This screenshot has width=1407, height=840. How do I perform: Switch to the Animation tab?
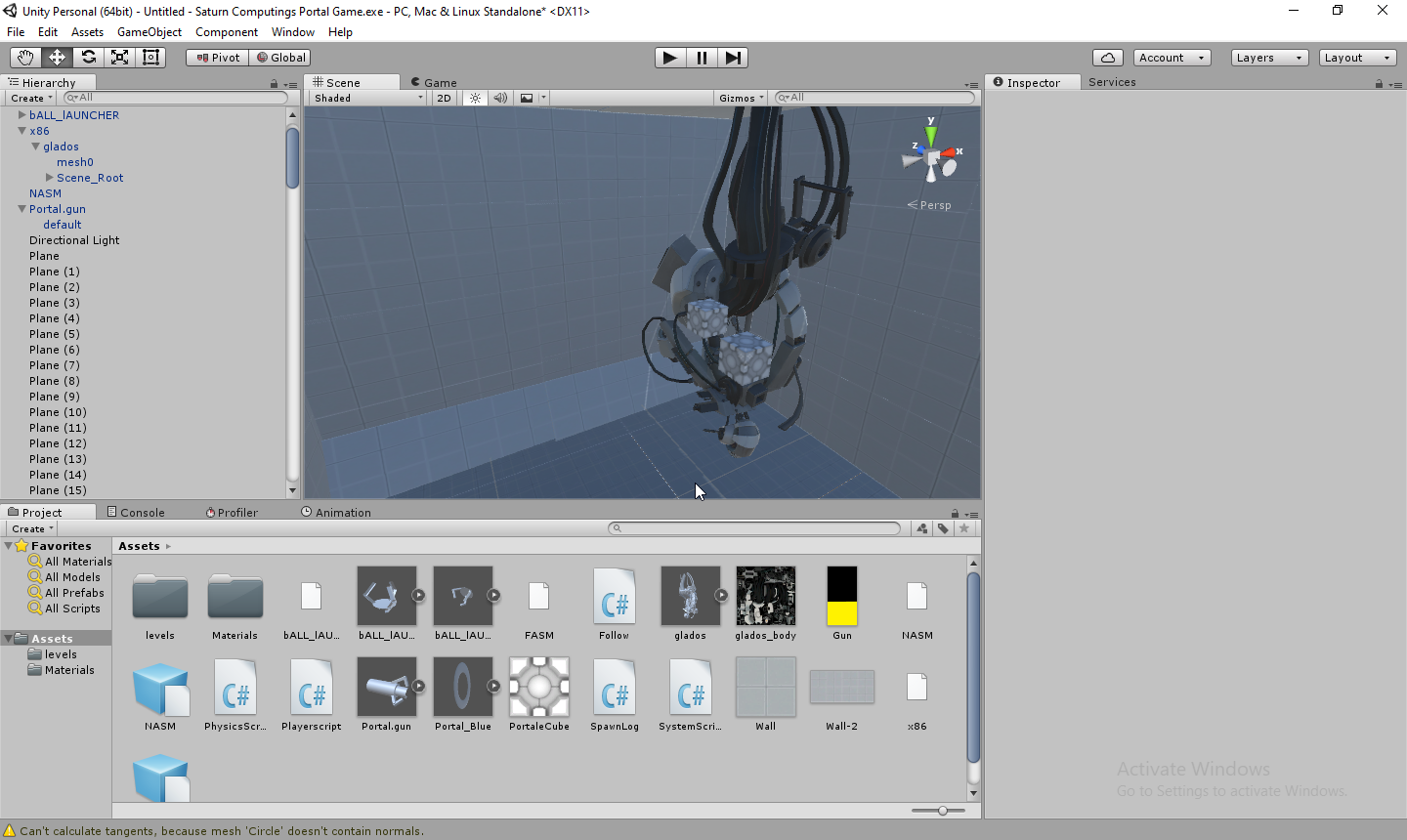[336, 513]
